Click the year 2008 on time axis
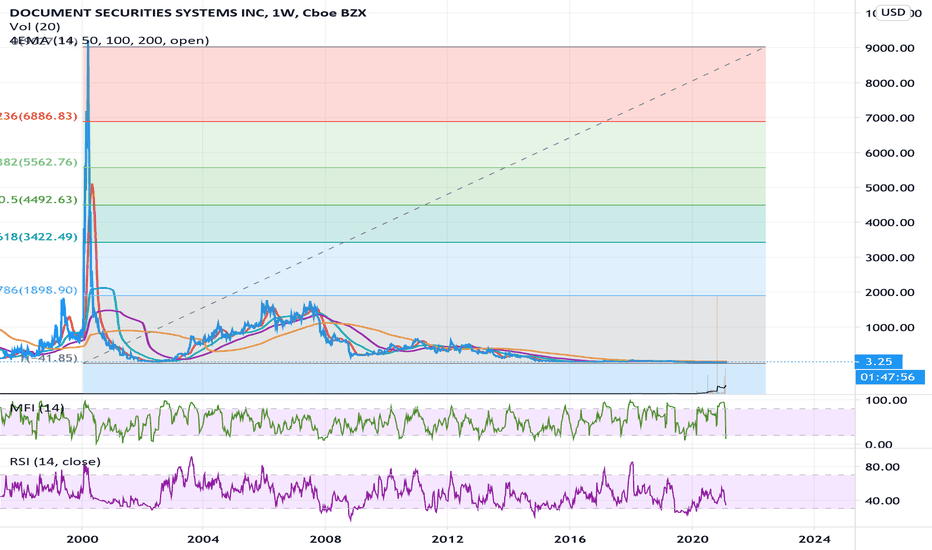The height and width of the screenshot is (550, 932). [326, 539]
